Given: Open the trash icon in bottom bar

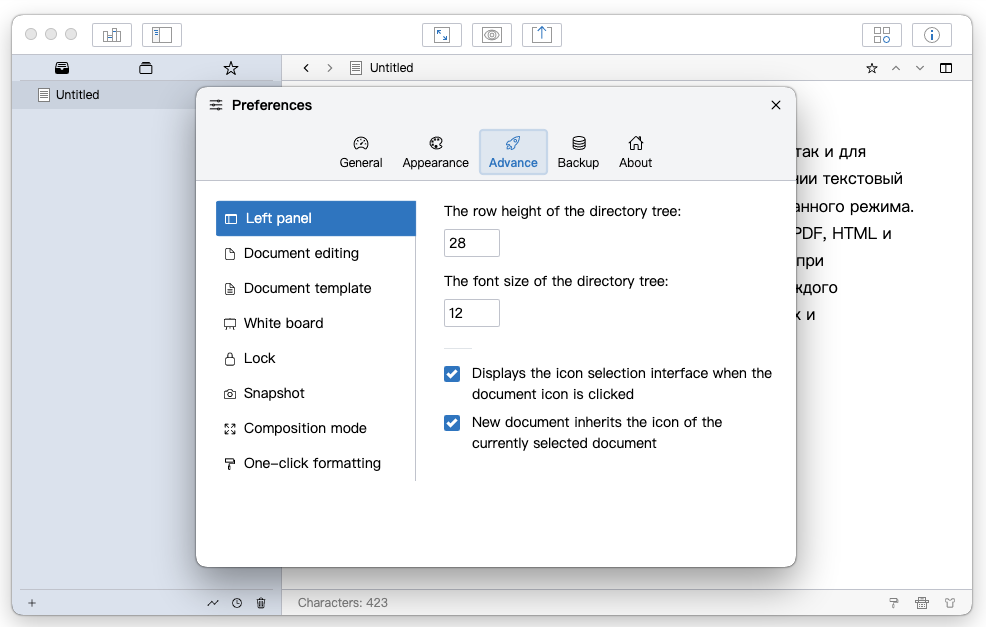Looking at the screenshot, I should 261,603.
